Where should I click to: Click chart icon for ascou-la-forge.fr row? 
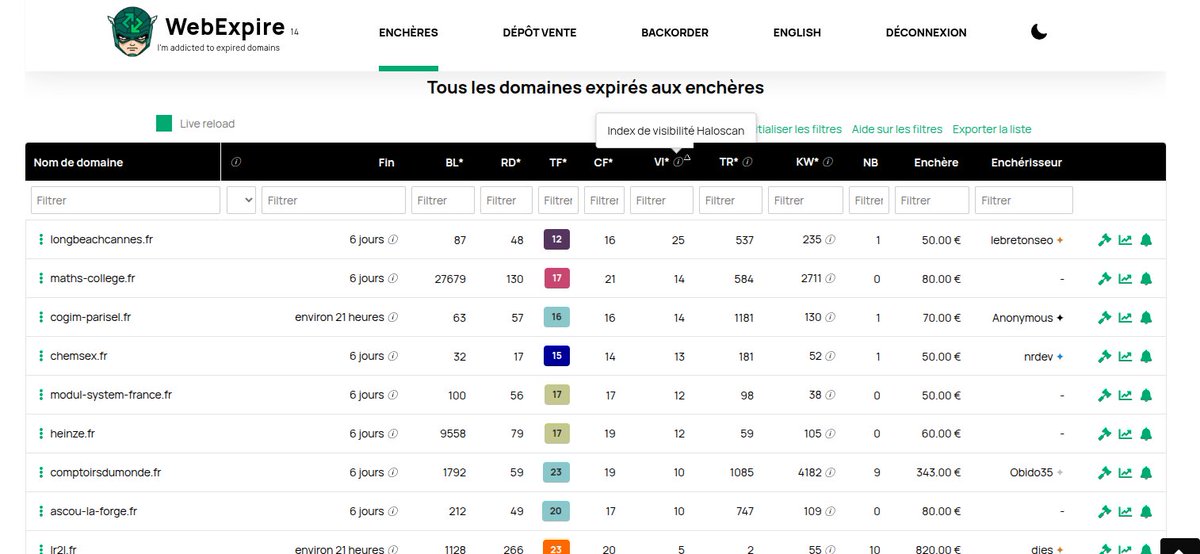click(x=1125, y=511)
